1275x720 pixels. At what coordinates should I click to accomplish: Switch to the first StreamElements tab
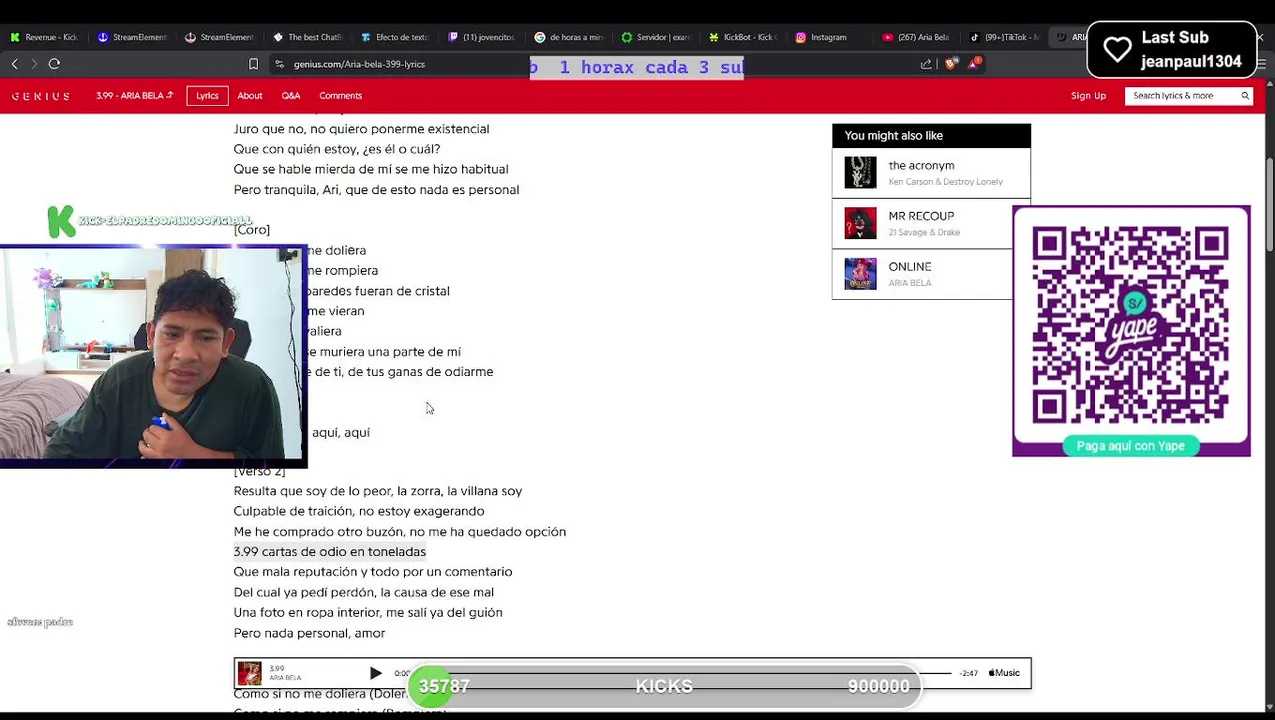pyautogui.click(x=132, y=37)
